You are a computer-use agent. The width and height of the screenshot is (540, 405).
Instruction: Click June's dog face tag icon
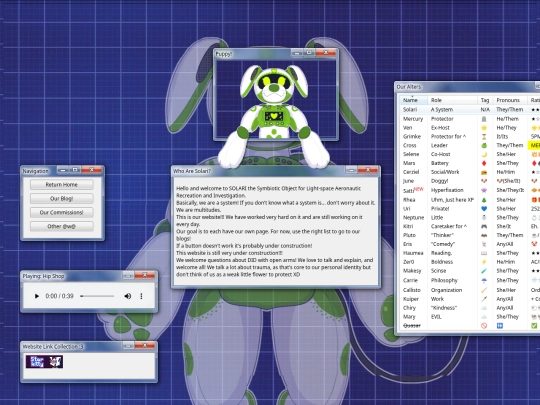coord(484,181)
